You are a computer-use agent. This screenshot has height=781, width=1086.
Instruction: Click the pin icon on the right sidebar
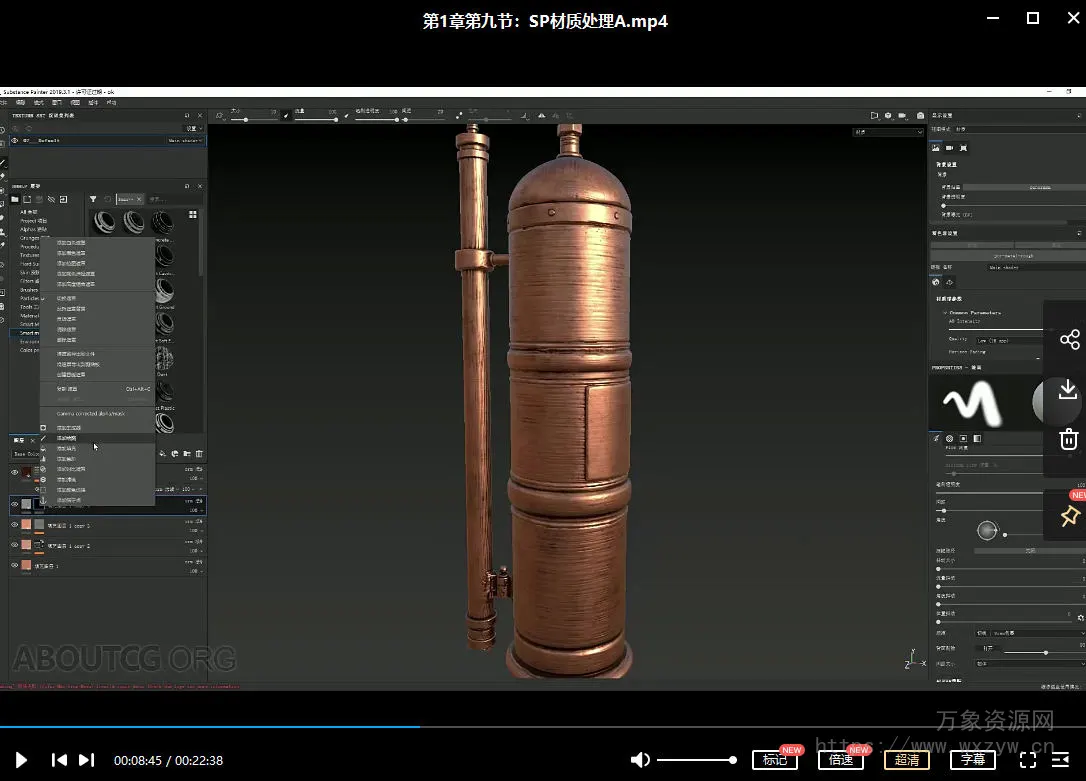pos(1069,516)
